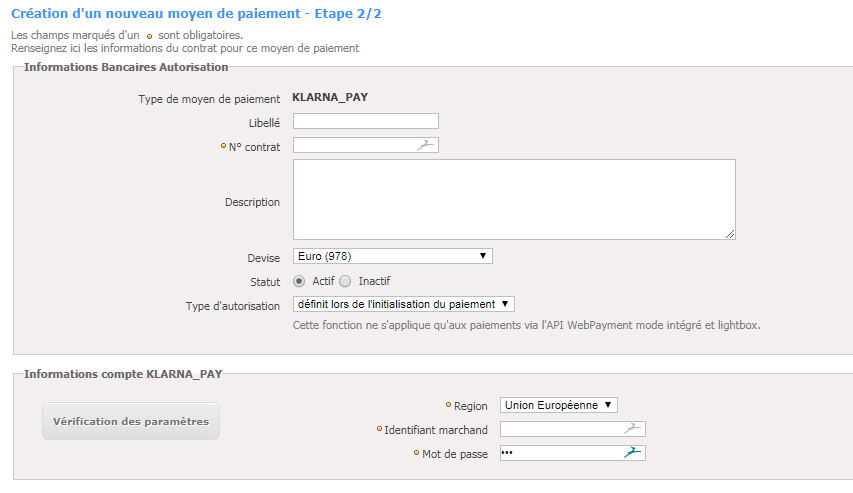Image resolution: width=853 pixels, height=493 pixels.
Task: Click the resize handle of the Description textarea
Action: [730, 234]
